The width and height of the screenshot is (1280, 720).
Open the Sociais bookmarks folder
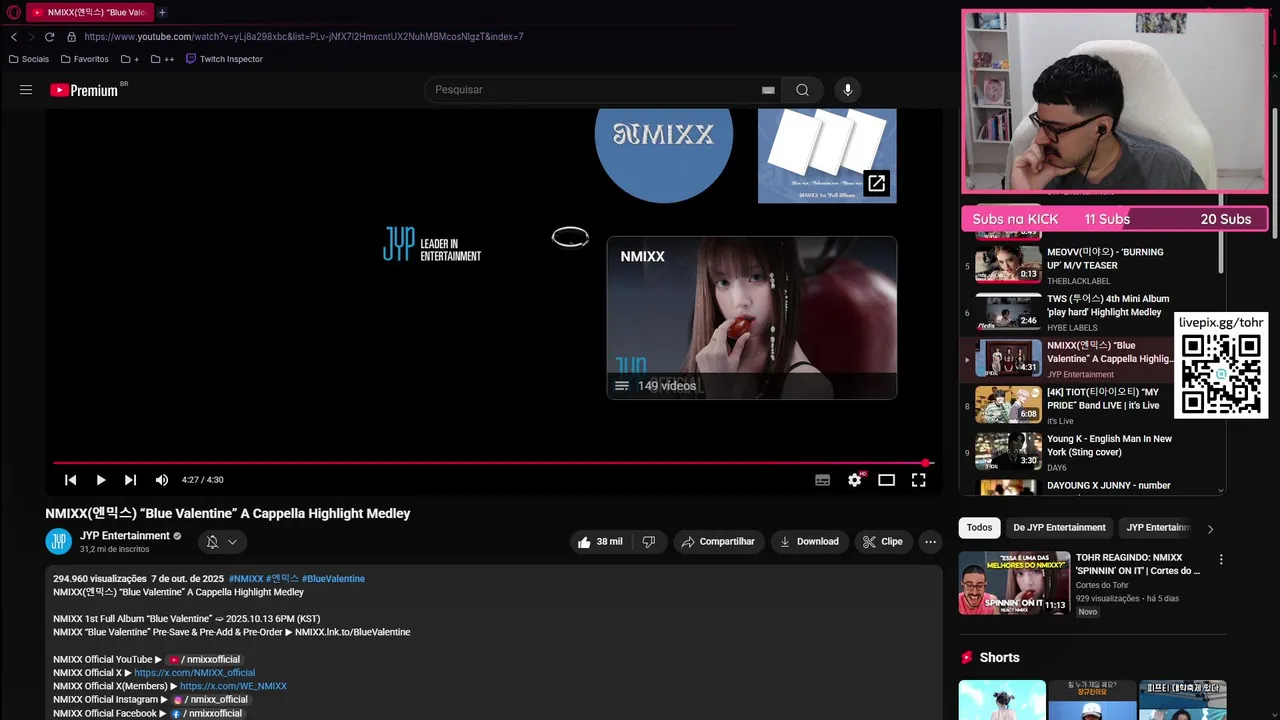[x=28, y=59]
